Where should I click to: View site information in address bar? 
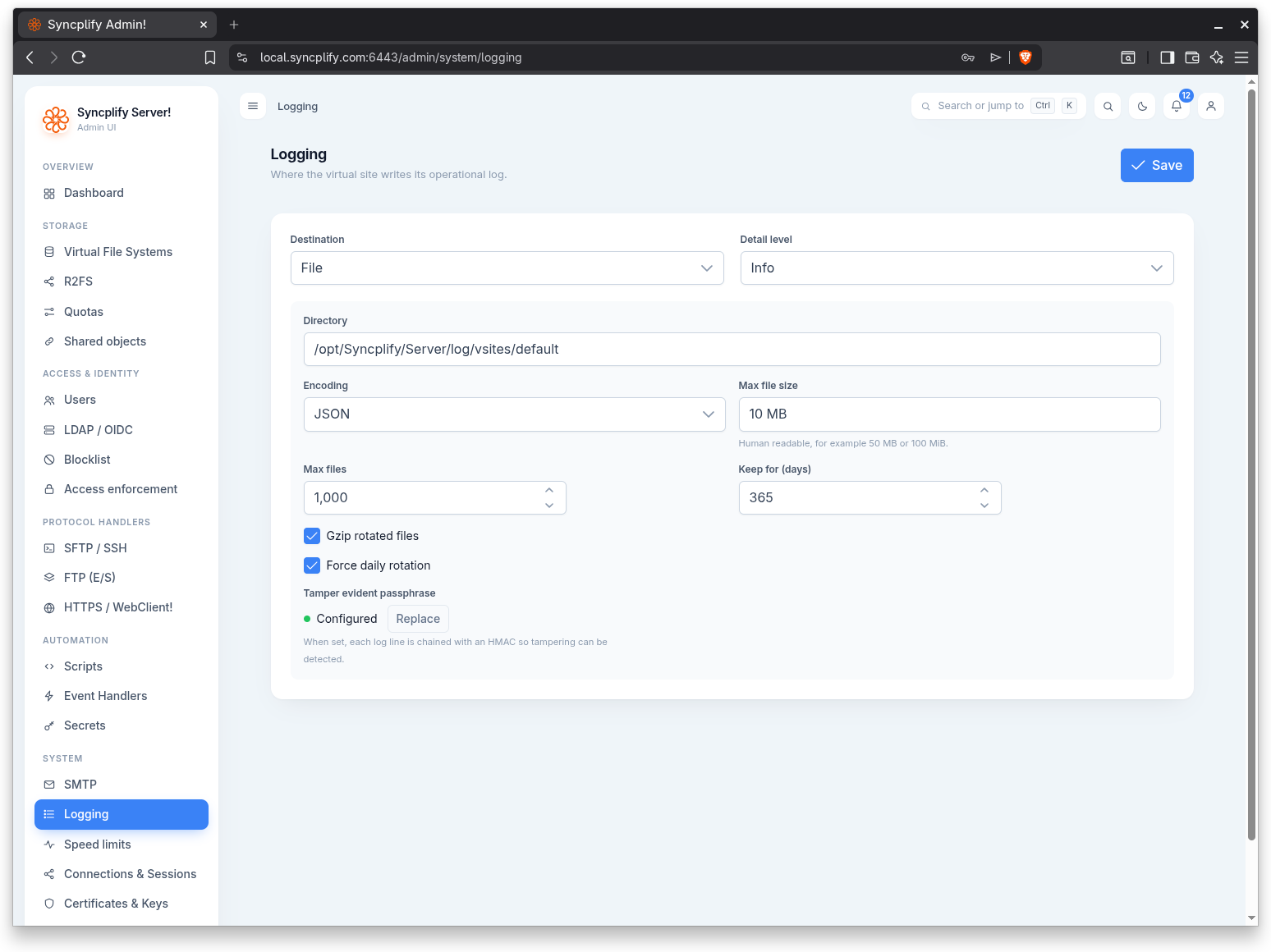242,57
